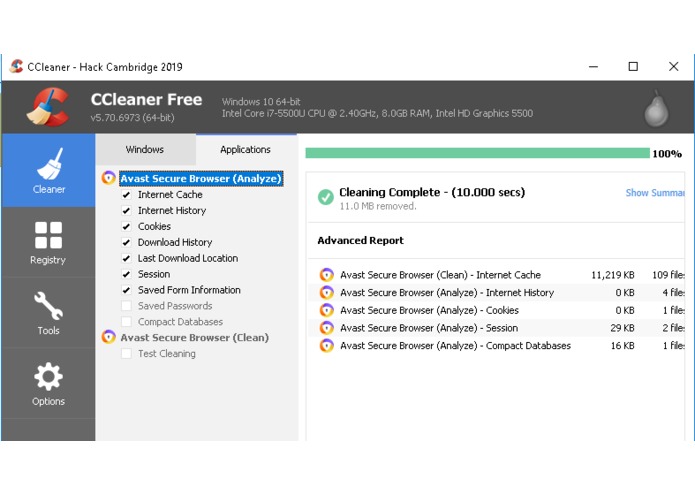This screenshot has height=494, width=695.
Task: Switch to the Applications tab
Action: click(246, 149)
